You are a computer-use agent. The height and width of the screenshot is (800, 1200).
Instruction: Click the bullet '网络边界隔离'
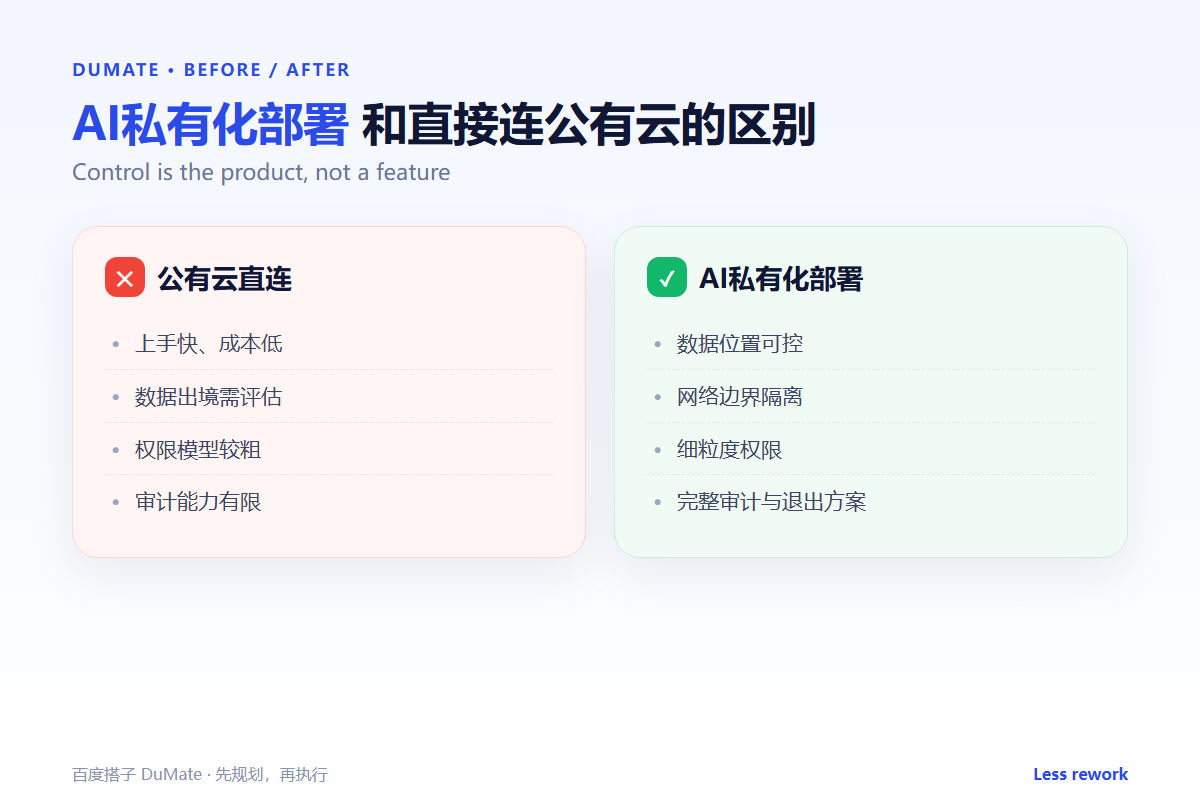(x=740, y=397)
